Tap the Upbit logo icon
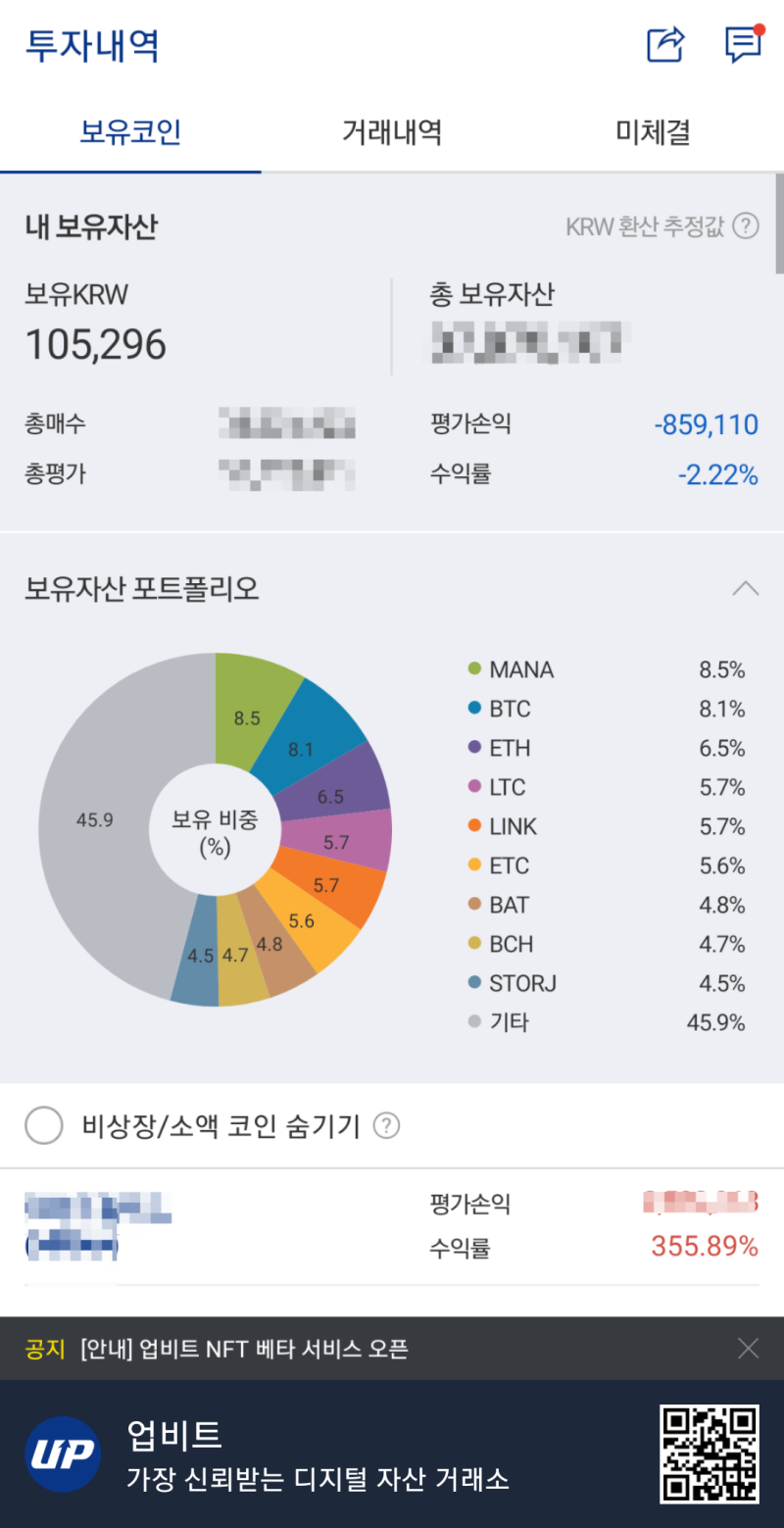The height and width of the screenshot is (1528, 784). click(x=63, y=1454)
